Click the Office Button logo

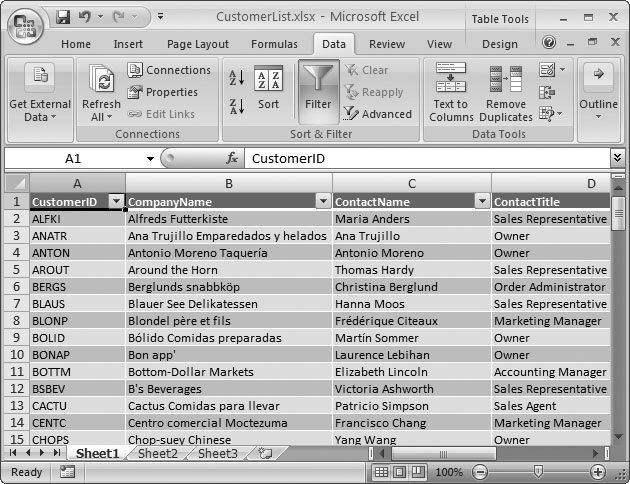point(25,24)
